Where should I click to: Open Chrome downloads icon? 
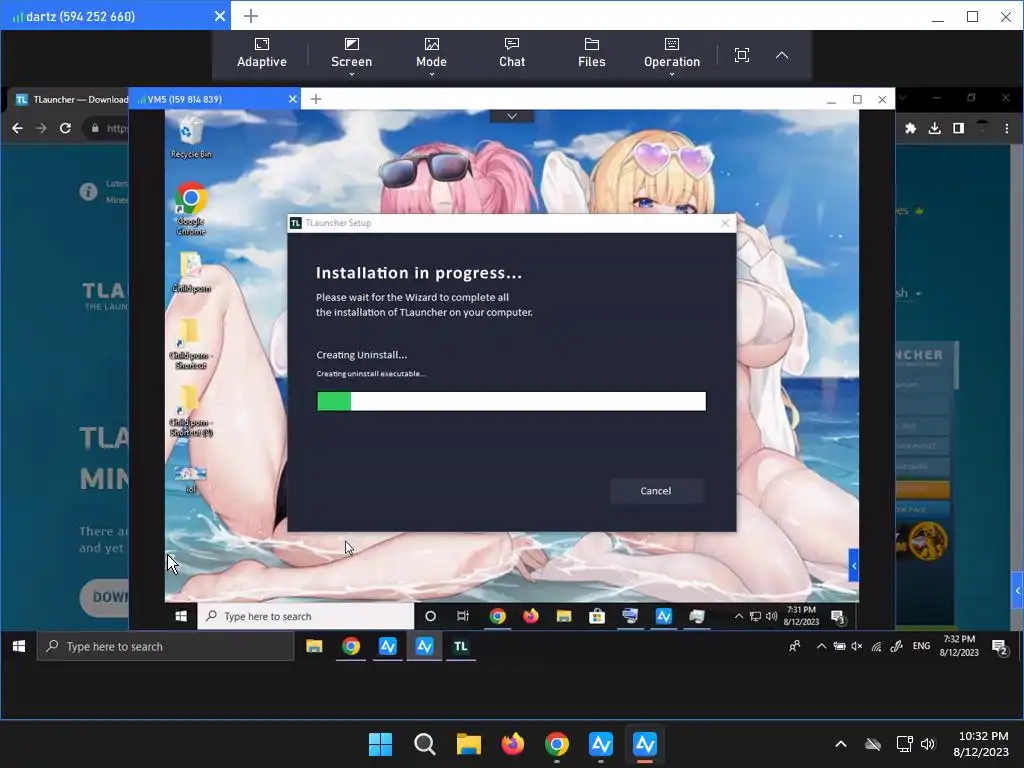pyautogui.click(x=935, y=129)
